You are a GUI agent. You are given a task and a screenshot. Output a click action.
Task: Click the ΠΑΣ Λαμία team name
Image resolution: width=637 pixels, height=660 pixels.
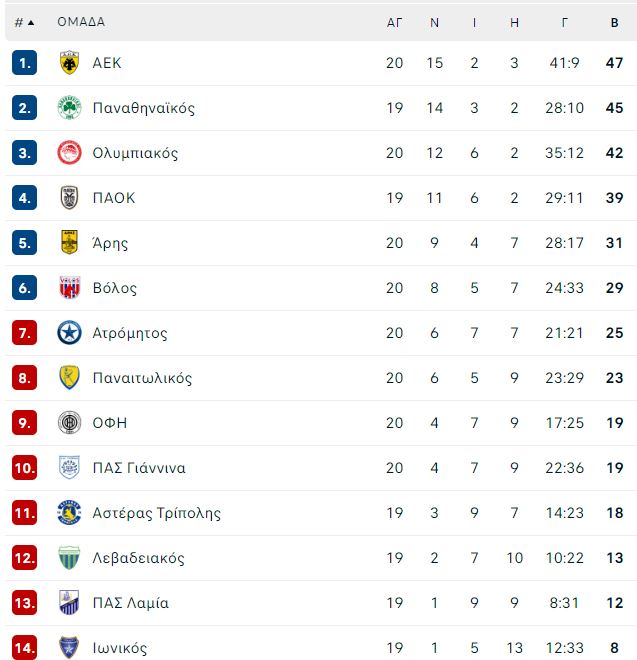[131, 603]
